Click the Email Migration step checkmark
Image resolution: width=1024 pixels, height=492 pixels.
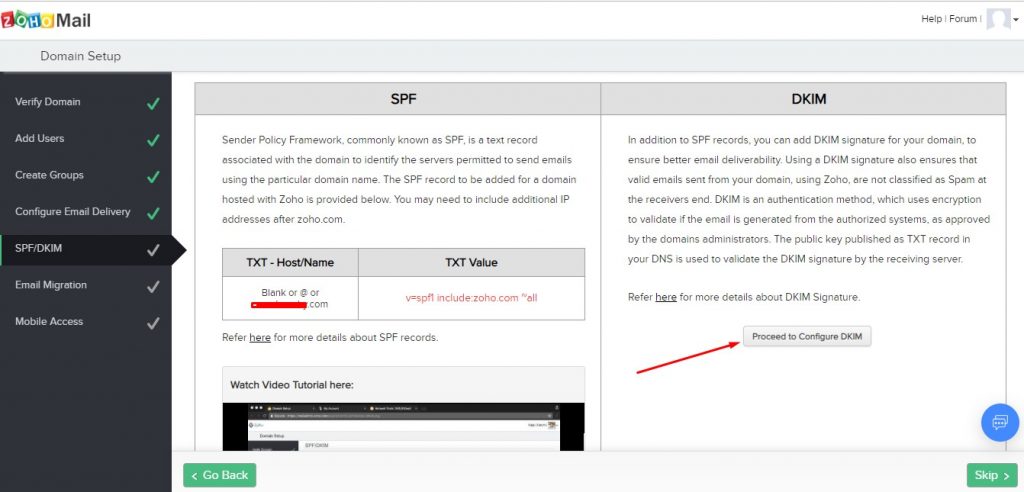153,286
